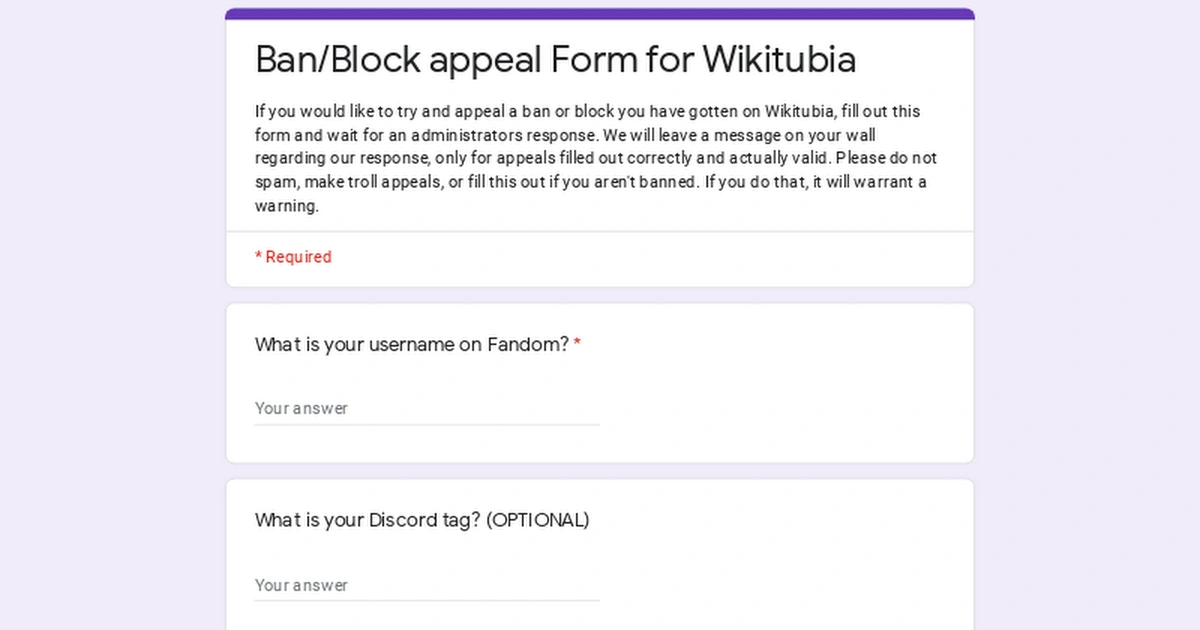Click the '(OPTIONAL)' label text
The height and width of the screenshot is (630, 1200).
[x=538, y=520]
